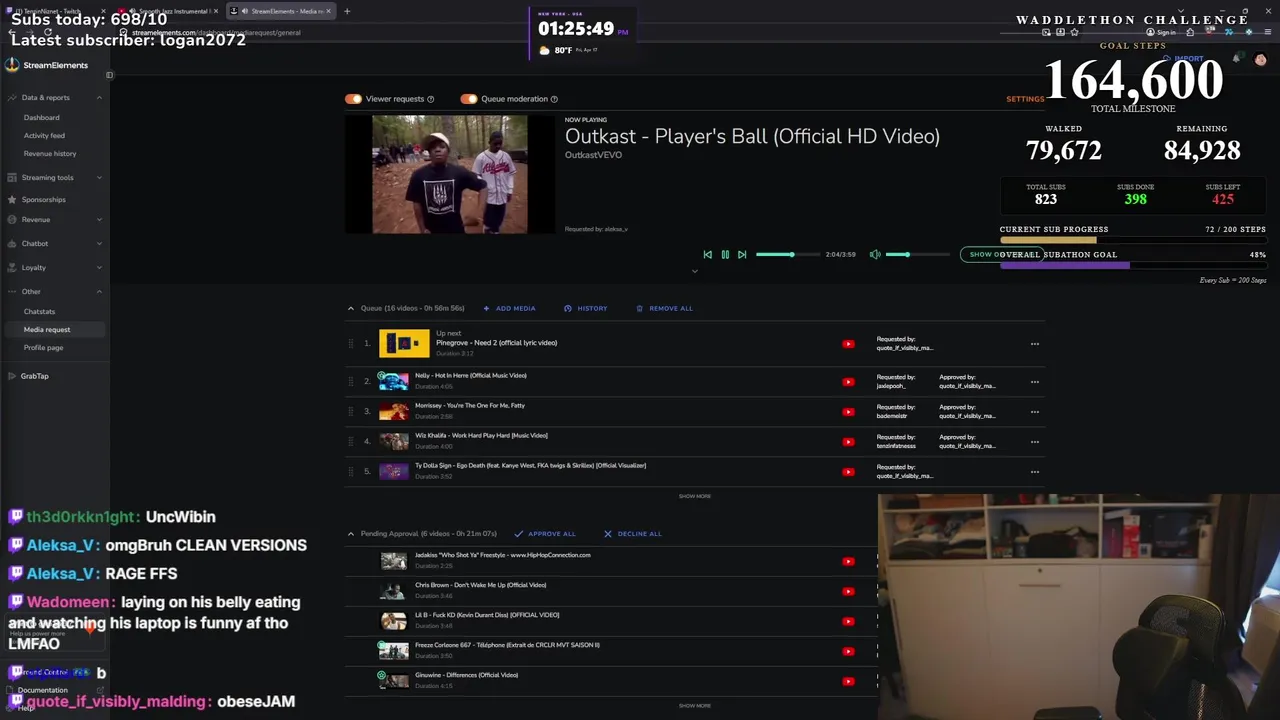Open YouTube link for Nelly row
This screenshot has height=720, width=1280.
pyautogui.click(x=848, y=382)
